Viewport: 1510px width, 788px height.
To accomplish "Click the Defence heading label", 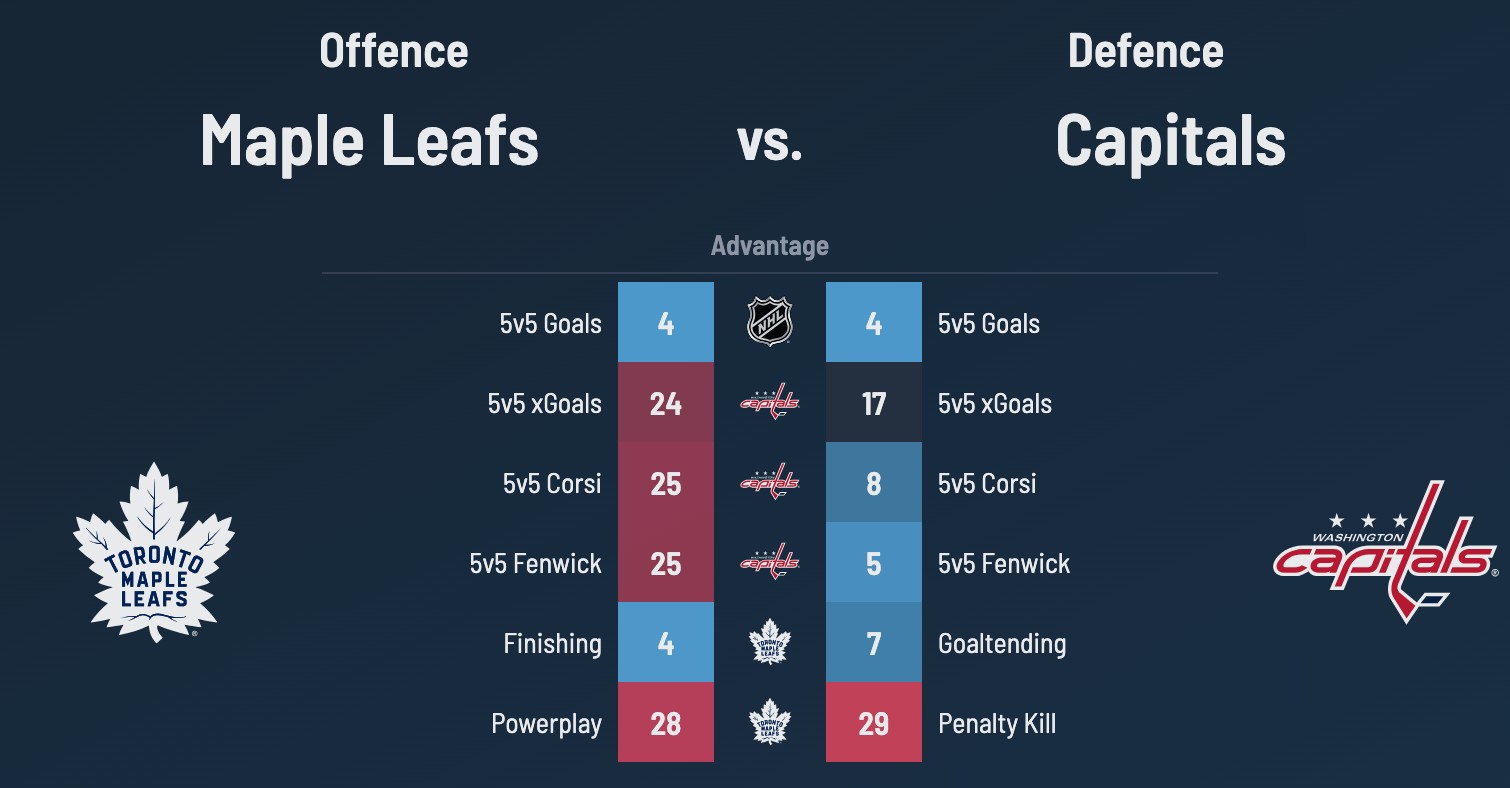I will point(1145,52).
